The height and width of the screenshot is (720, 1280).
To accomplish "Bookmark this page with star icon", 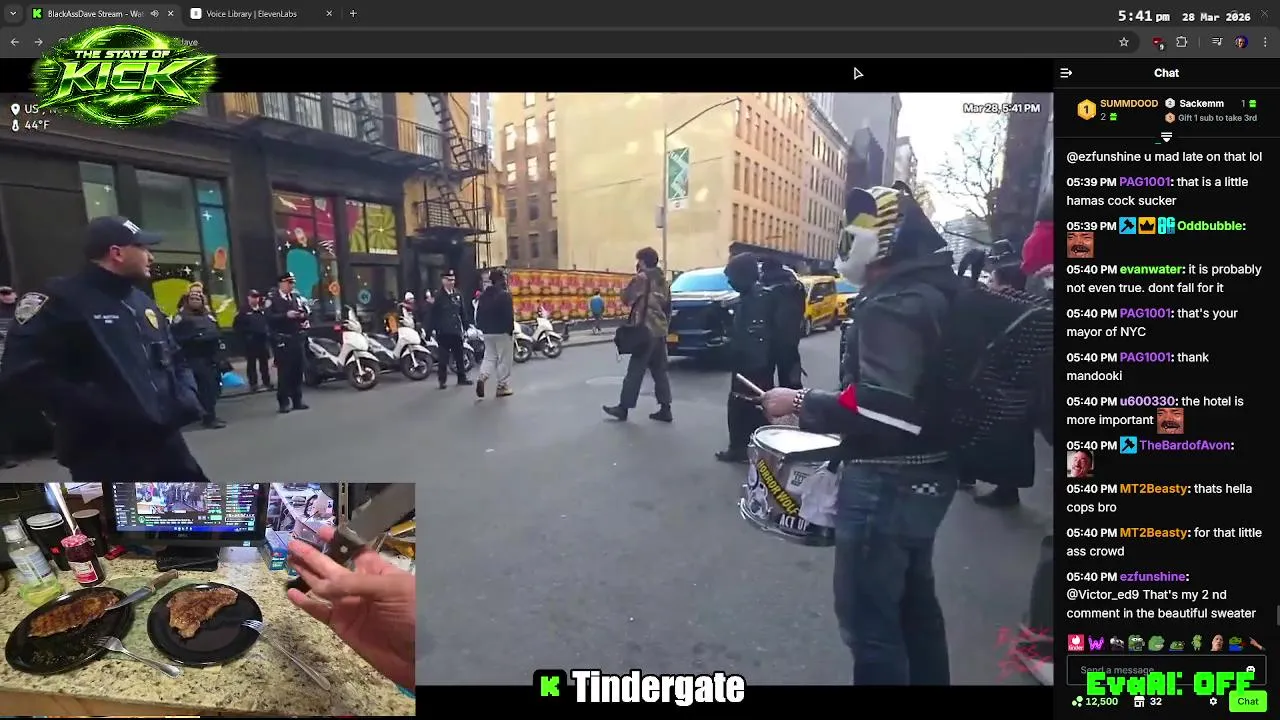I will click(x=1124, y=42).
